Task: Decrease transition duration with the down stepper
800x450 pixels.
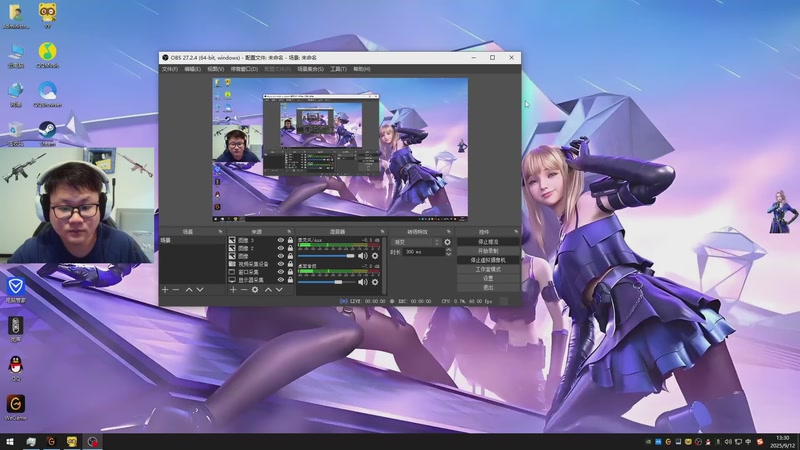Action: (x=448, y=254)
